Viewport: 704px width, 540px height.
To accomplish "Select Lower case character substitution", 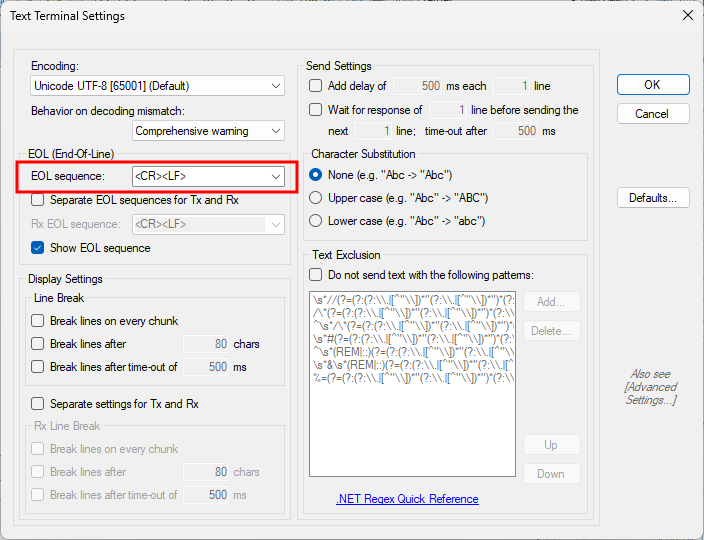I will click(x=316, y=221).
